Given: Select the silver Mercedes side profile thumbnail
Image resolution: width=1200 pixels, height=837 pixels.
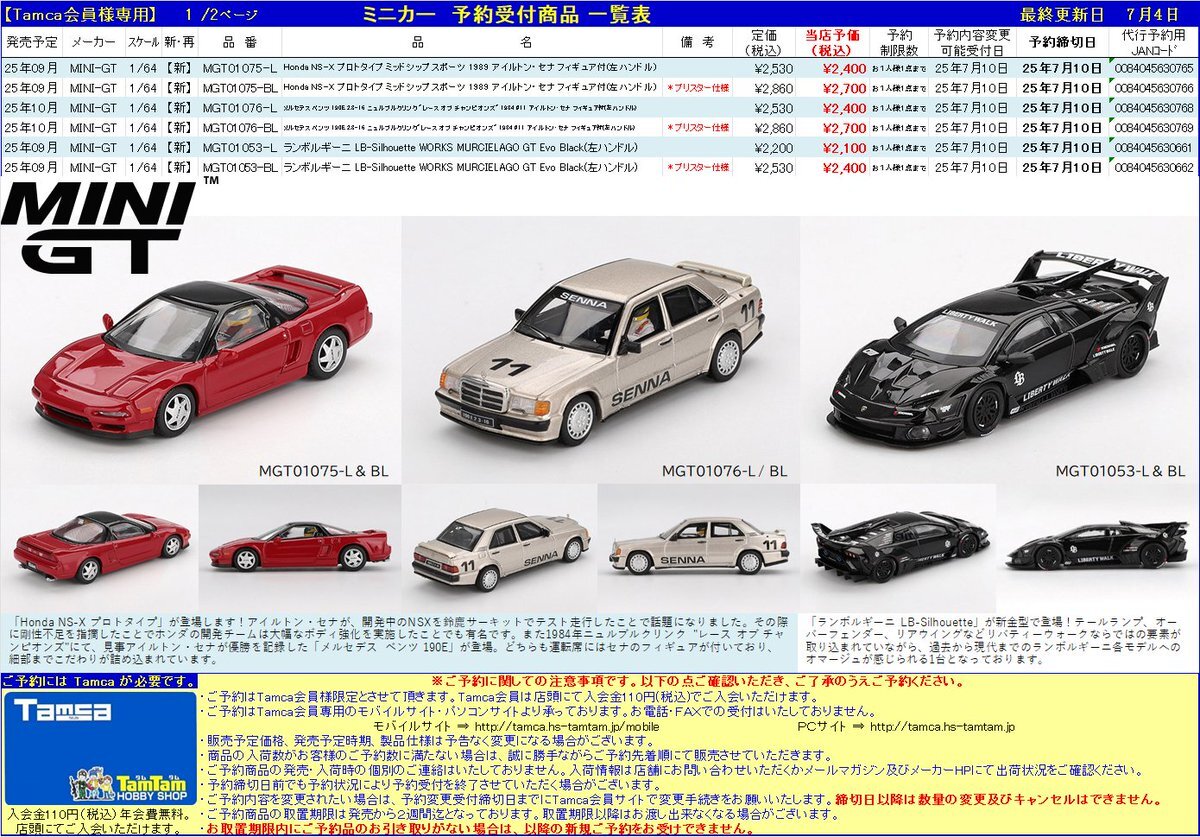Looking at the screenshot, I should (698, 547).
